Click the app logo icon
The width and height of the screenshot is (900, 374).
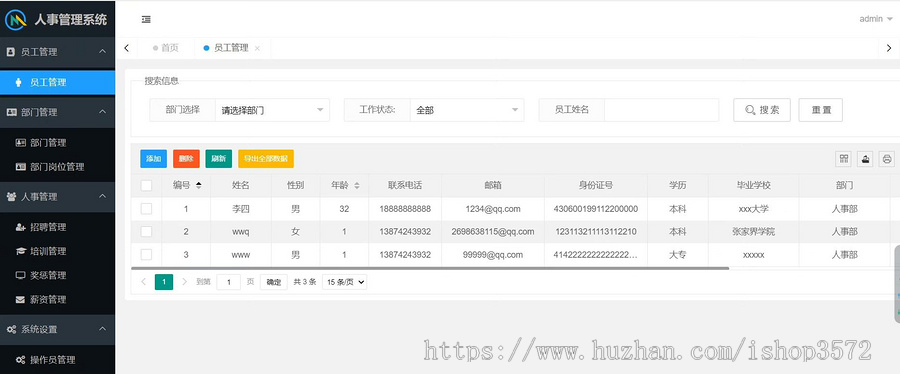[15, 20]
